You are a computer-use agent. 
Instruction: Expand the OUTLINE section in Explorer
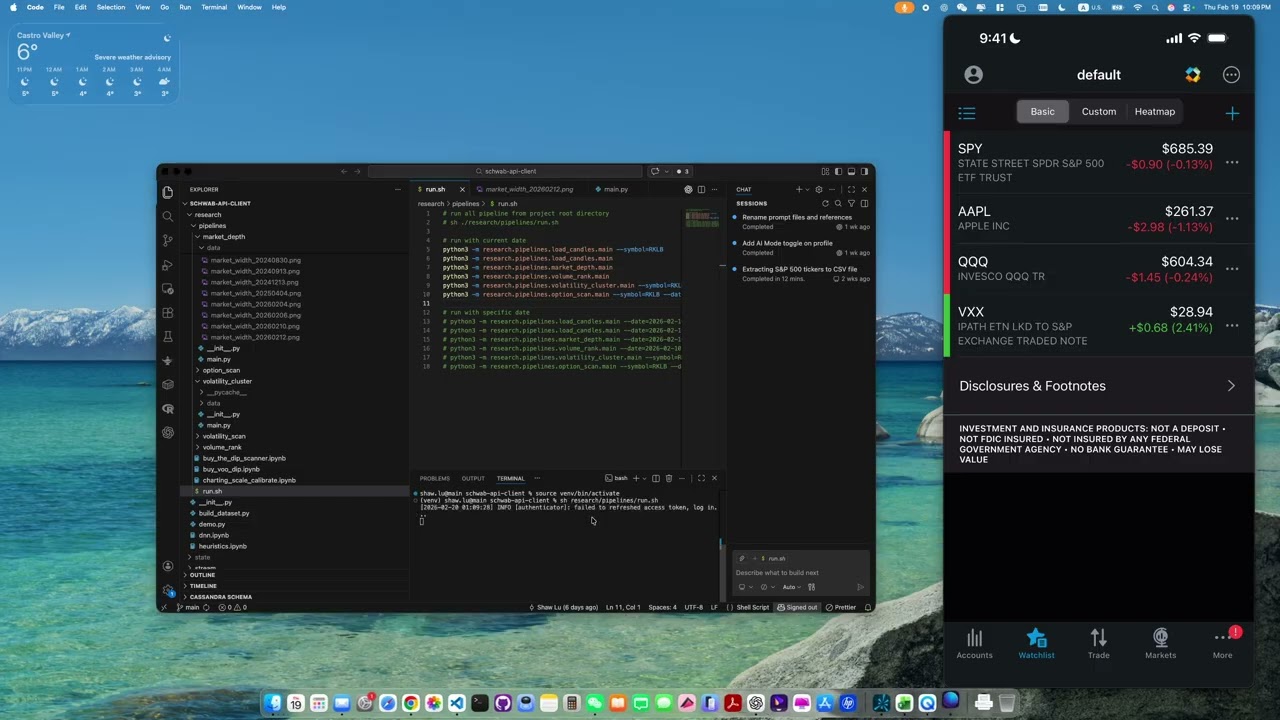[202, 575]
